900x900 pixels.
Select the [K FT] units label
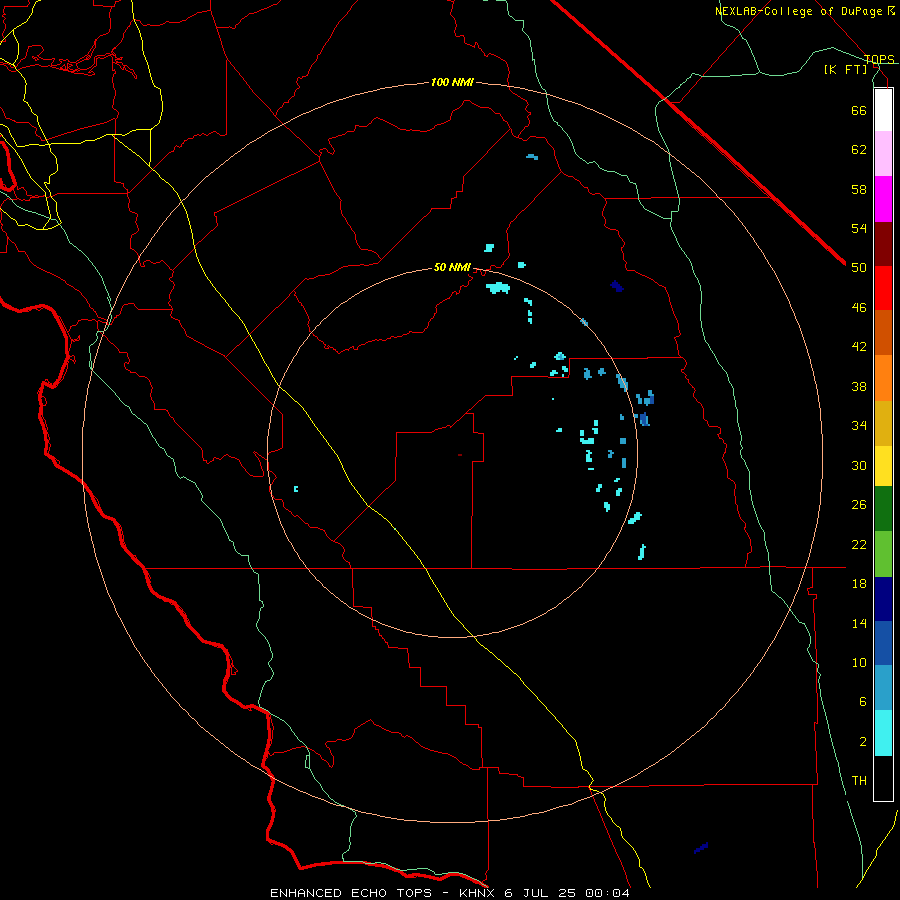tap(846, 69)
